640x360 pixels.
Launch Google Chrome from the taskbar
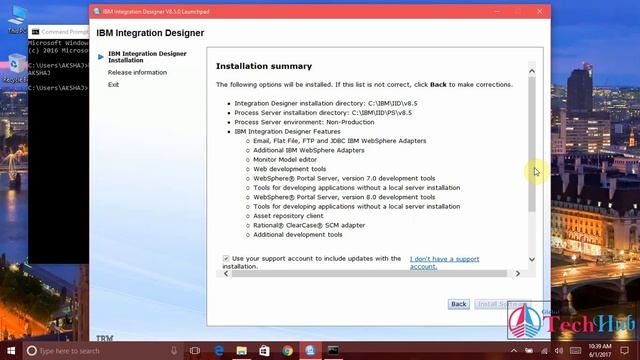coord(287,351)
